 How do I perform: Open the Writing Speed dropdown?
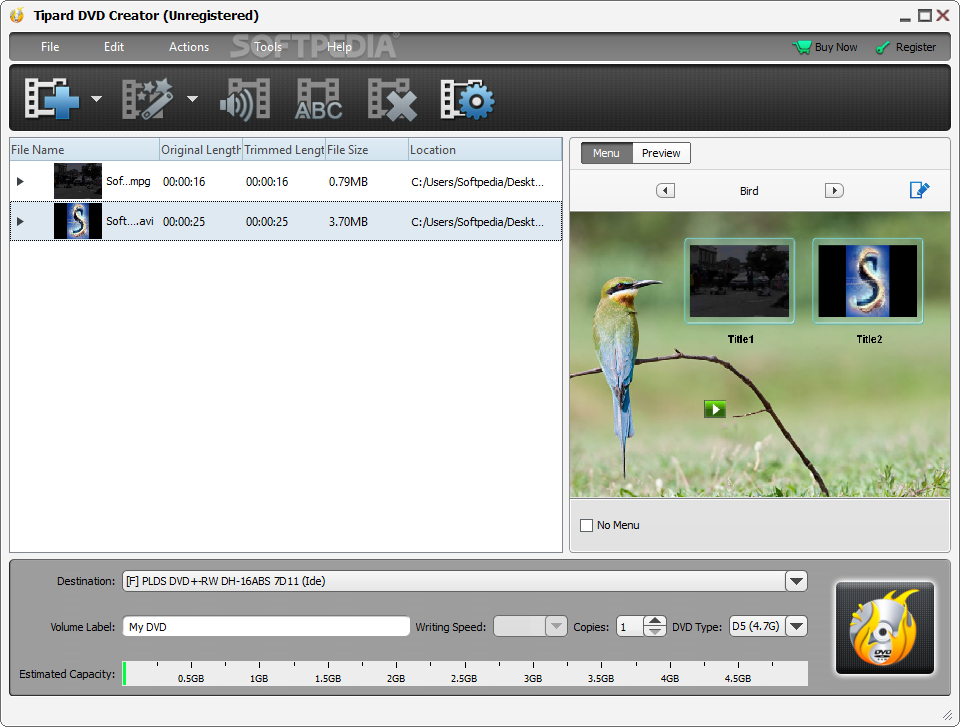pos(556,627)
